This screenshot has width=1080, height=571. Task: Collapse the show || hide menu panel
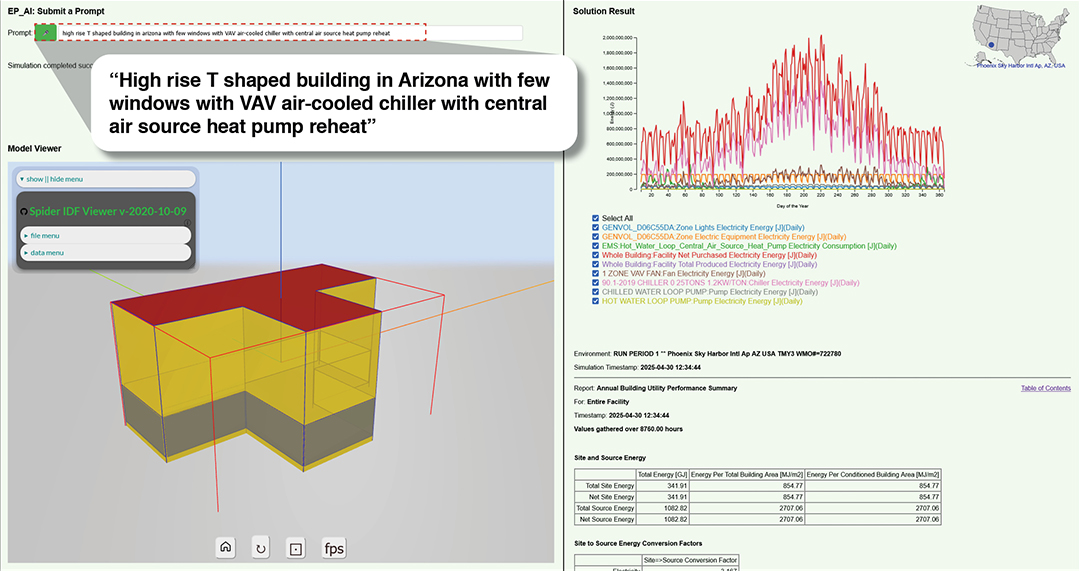[106, 179]
